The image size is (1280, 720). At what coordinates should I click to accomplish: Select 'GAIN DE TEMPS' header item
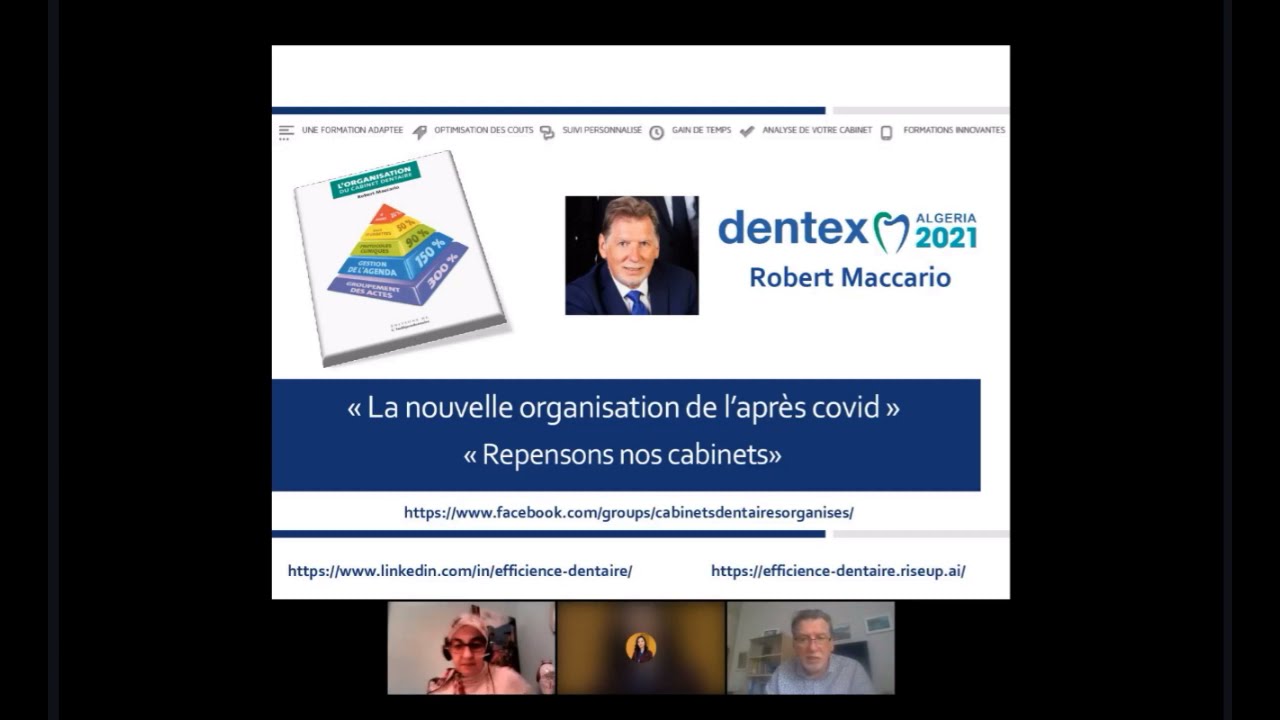click(701, 131)
